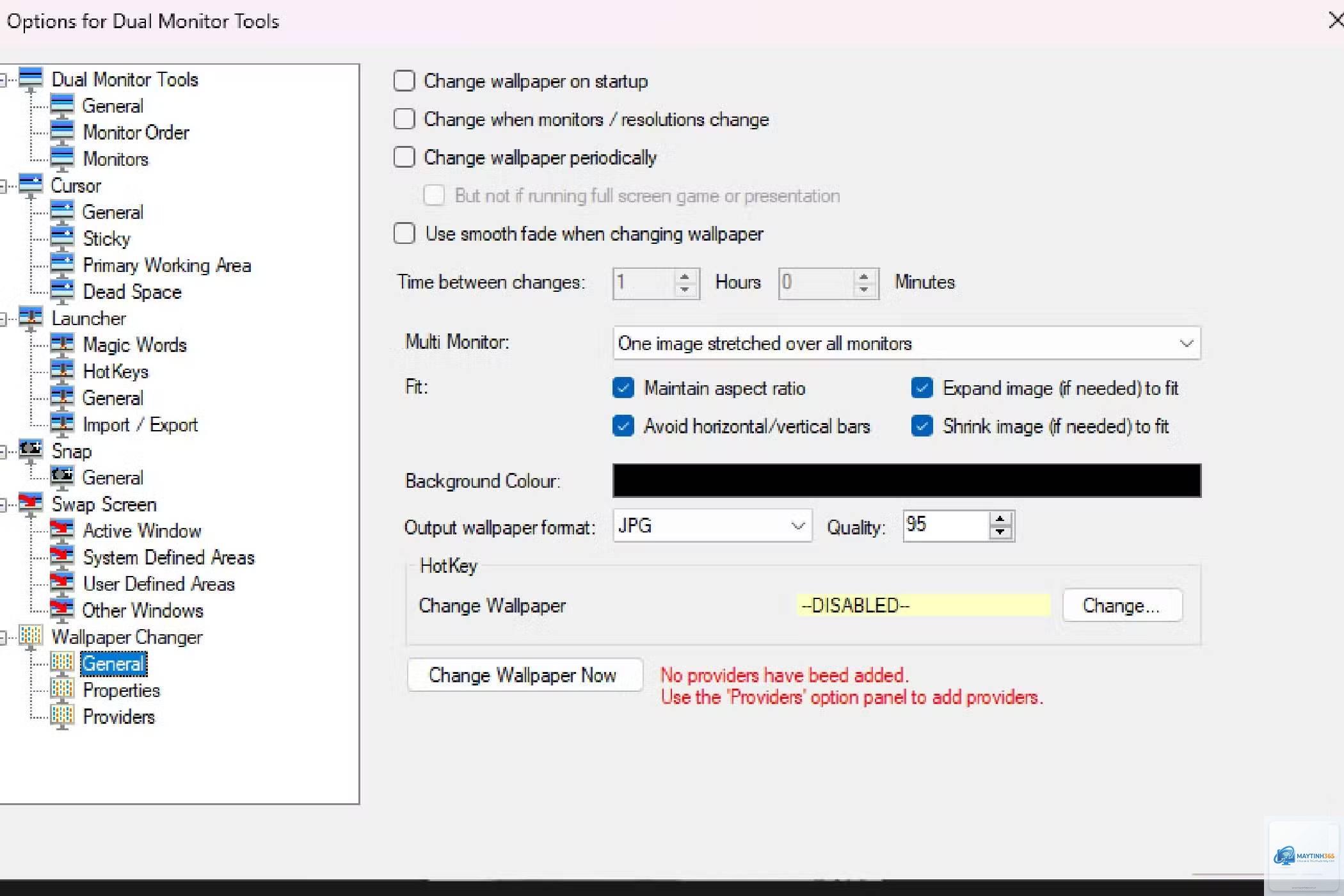The image size is (1344, 896).
Task: Click the icon beside Dead Space
Action: (x=62, y=292)
